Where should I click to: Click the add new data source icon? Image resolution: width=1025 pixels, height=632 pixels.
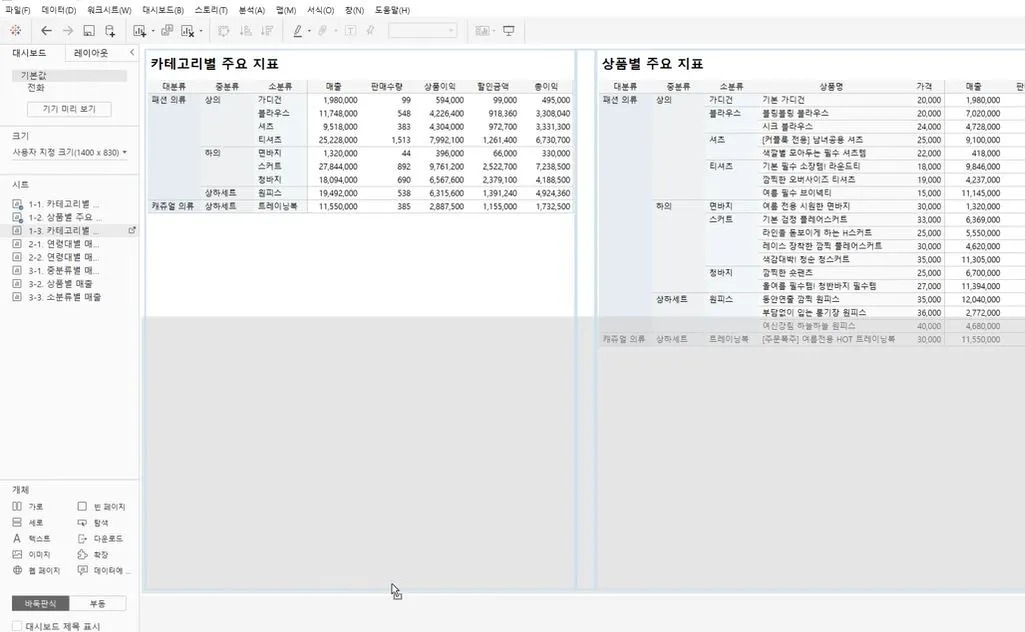(110, 31)
